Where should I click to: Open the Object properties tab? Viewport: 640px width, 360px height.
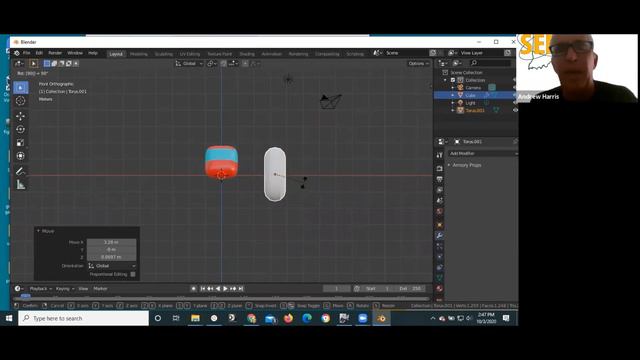coord(440,225)
